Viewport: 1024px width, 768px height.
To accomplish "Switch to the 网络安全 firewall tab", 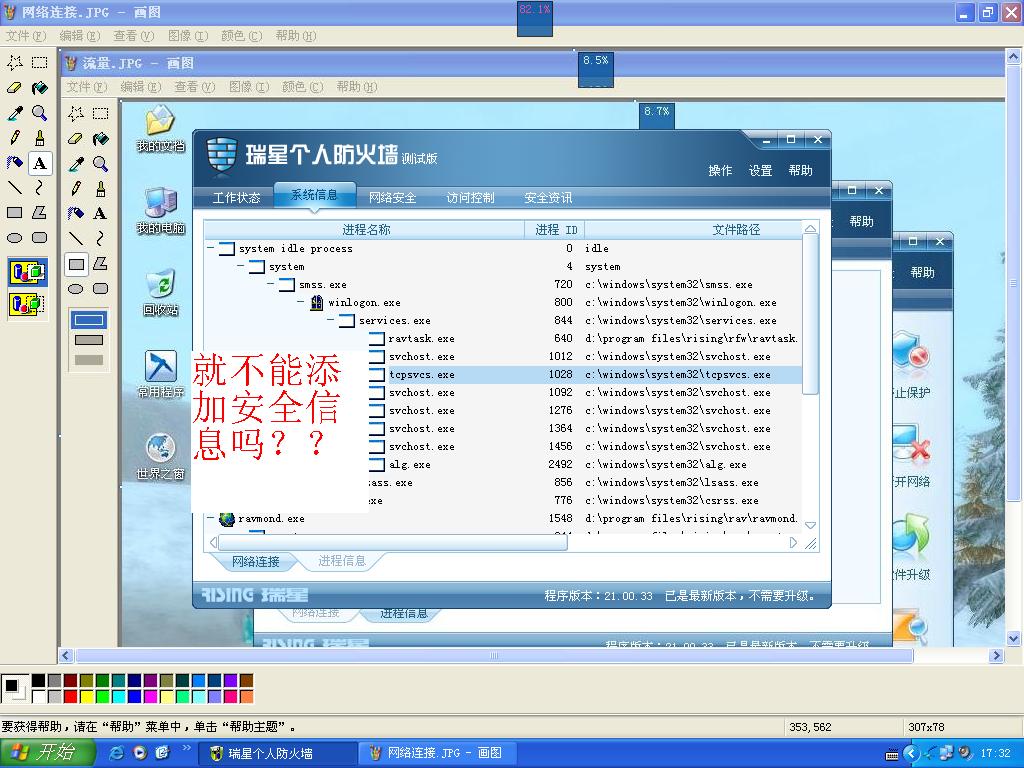I will point(392,197).
